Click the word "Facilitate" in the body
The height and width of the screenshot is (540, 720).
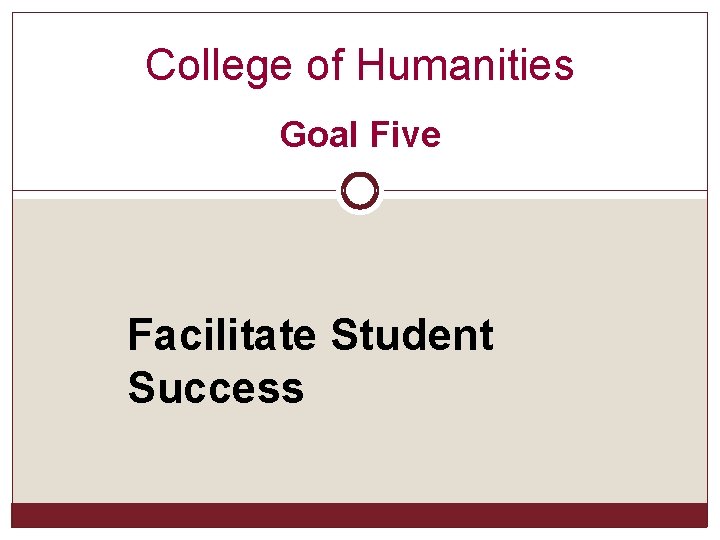coord(221,335)
